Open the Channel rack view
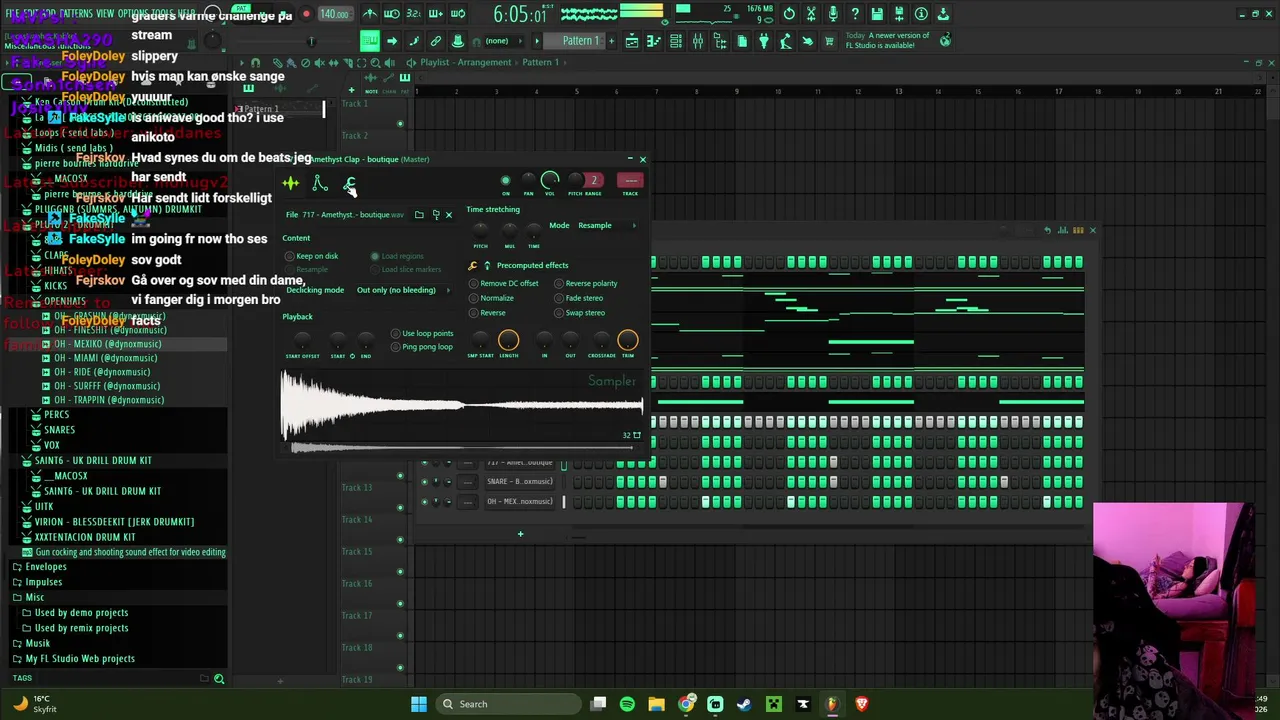This screenshot has width=1280, height=720. coord(676,41)
